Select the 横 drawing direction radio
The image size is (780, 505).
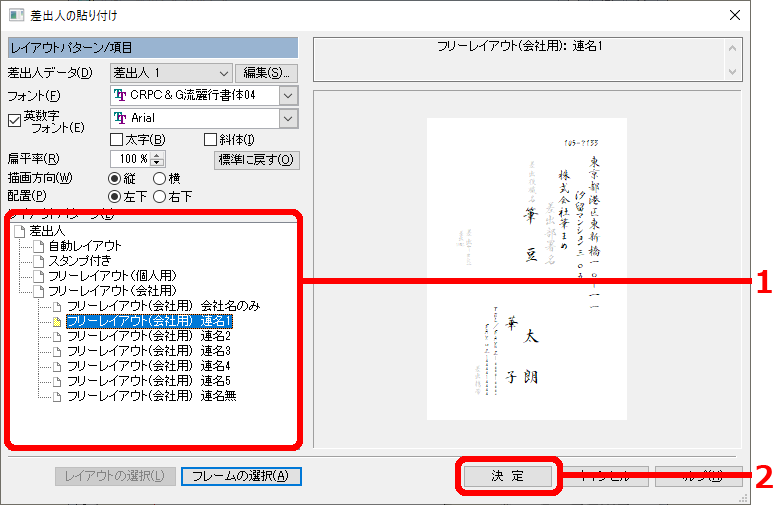[x=159, y=178]
